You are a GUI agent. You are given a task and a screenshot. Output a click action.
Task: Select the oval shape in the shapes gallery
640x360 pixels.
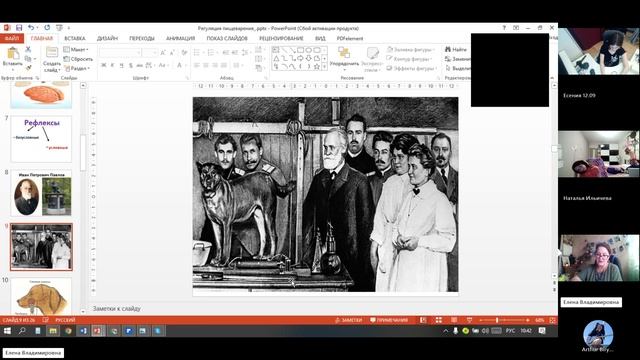click(309, 50)
